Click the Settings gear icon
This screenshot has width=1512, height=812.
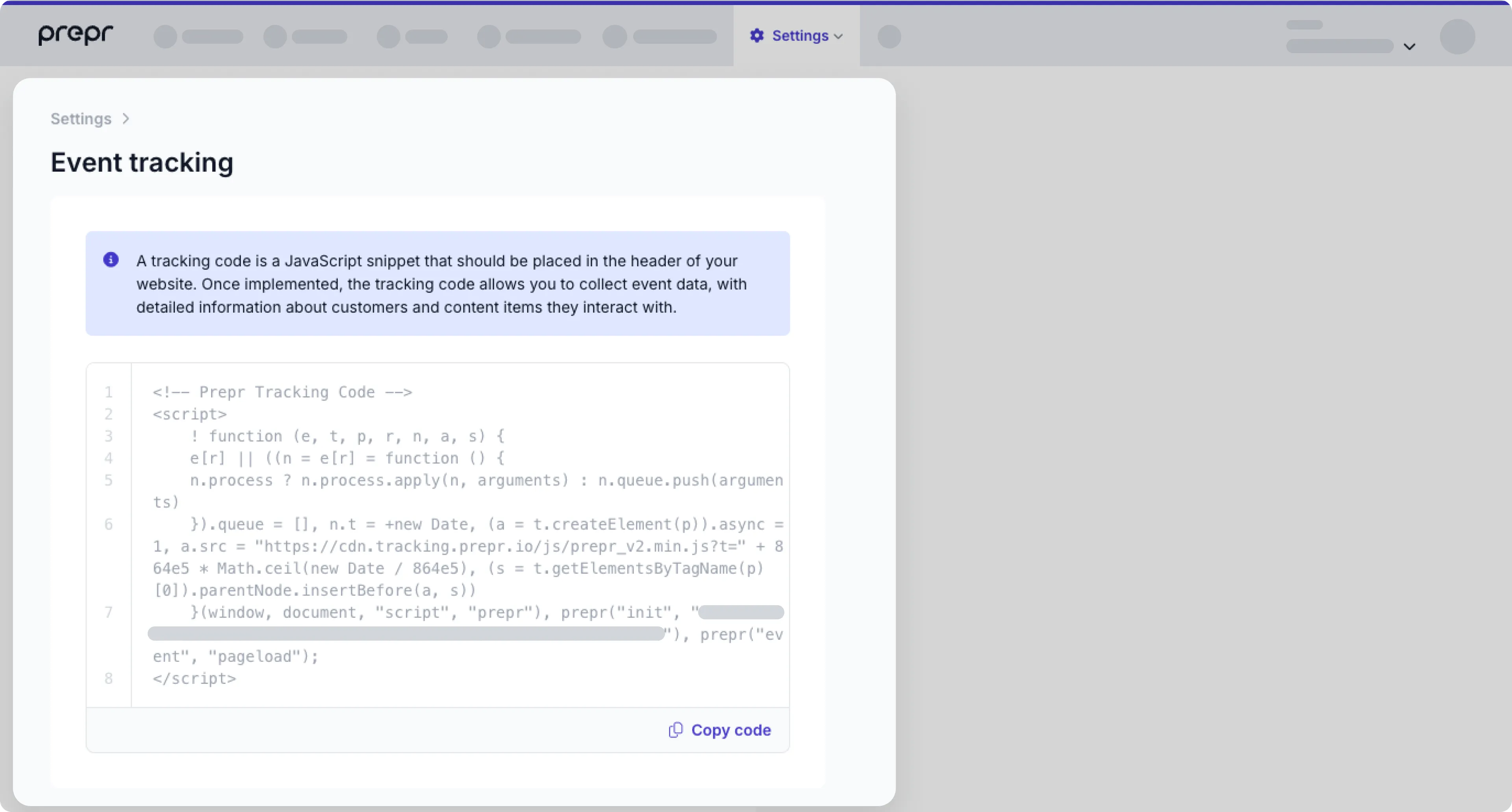(x=756, y=36)
